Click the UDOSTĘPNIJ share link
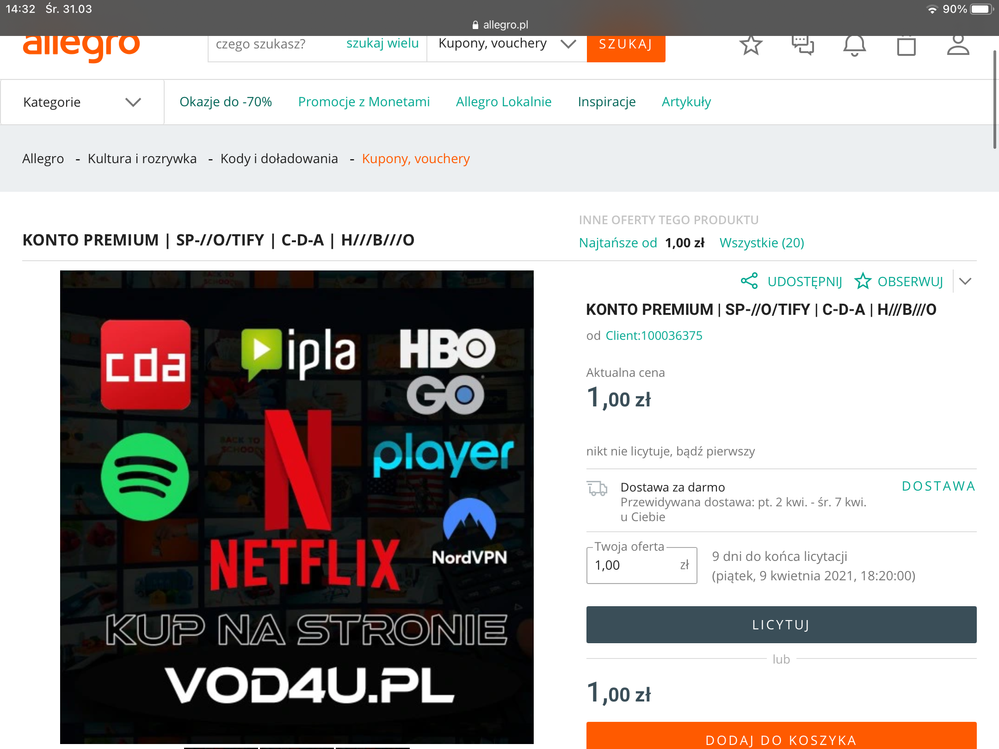This screenshot has width=999, height=749. coord(805,282)
